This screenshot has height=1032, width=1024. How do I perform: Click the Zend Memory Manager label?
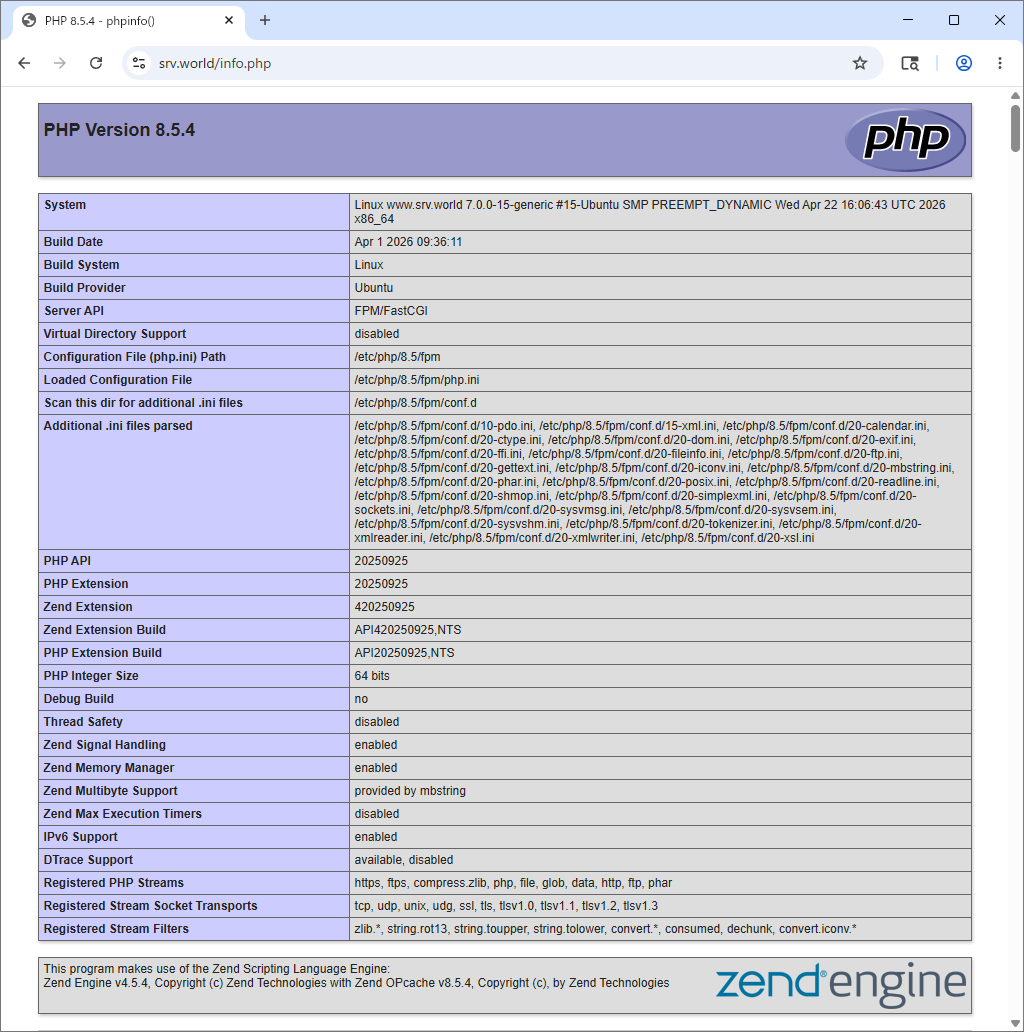(109, 768)
